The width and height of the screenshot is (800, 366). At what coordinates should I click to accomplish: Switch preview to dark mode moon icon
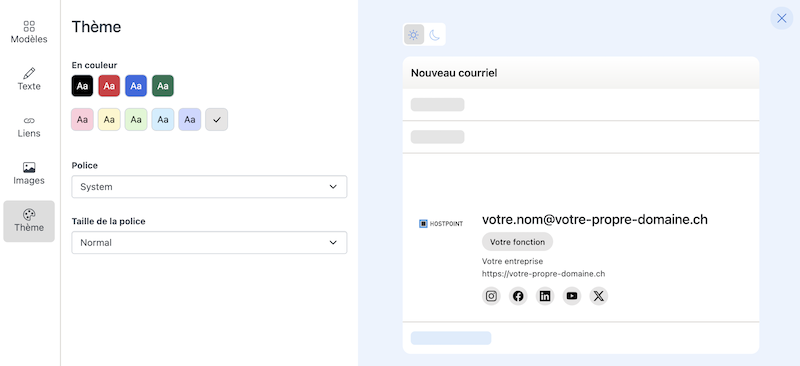434,35
